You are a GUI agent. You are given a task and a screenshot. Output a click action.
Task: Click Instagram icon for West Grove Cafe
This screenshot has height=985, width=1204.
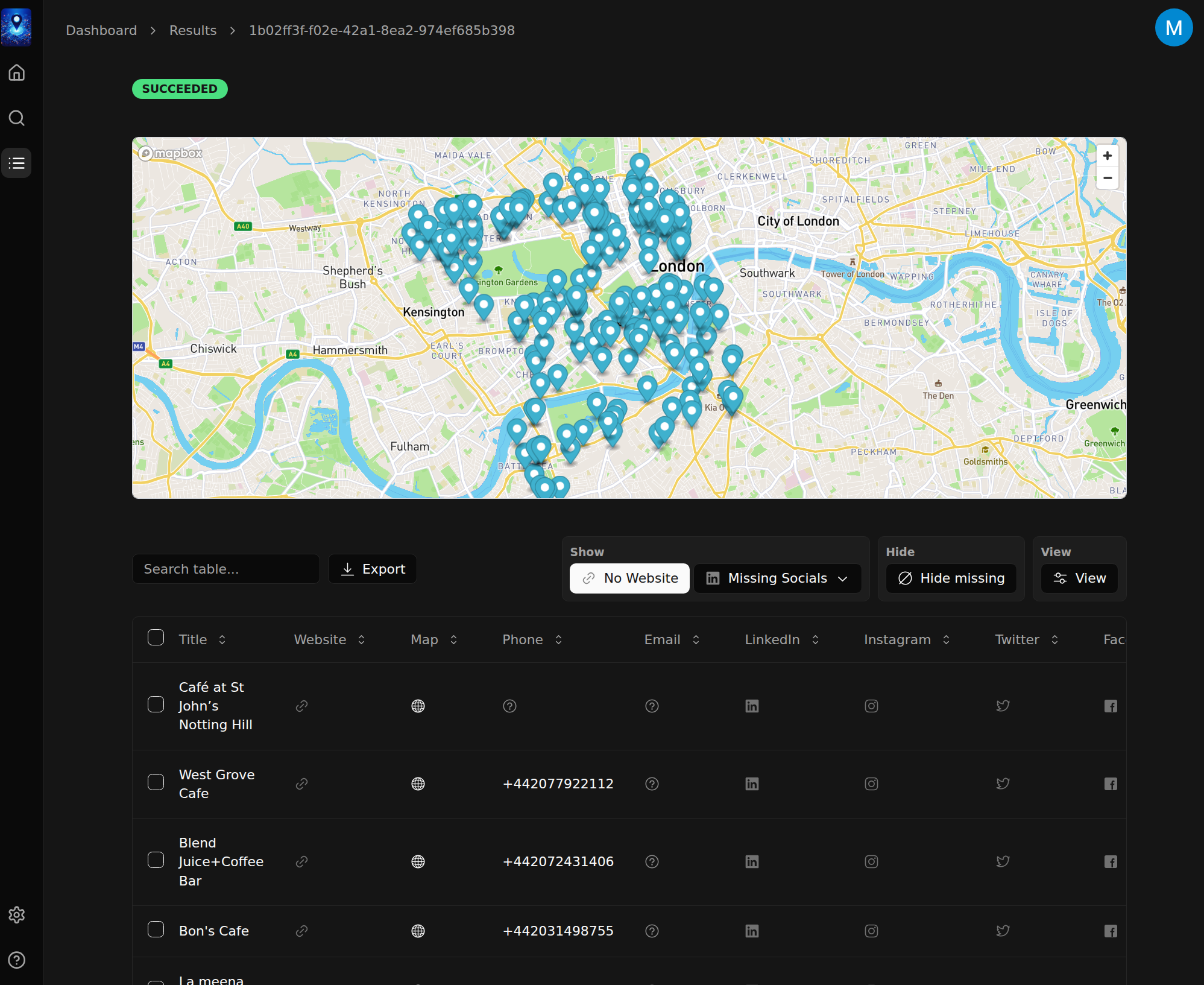(x=871, y=784)
